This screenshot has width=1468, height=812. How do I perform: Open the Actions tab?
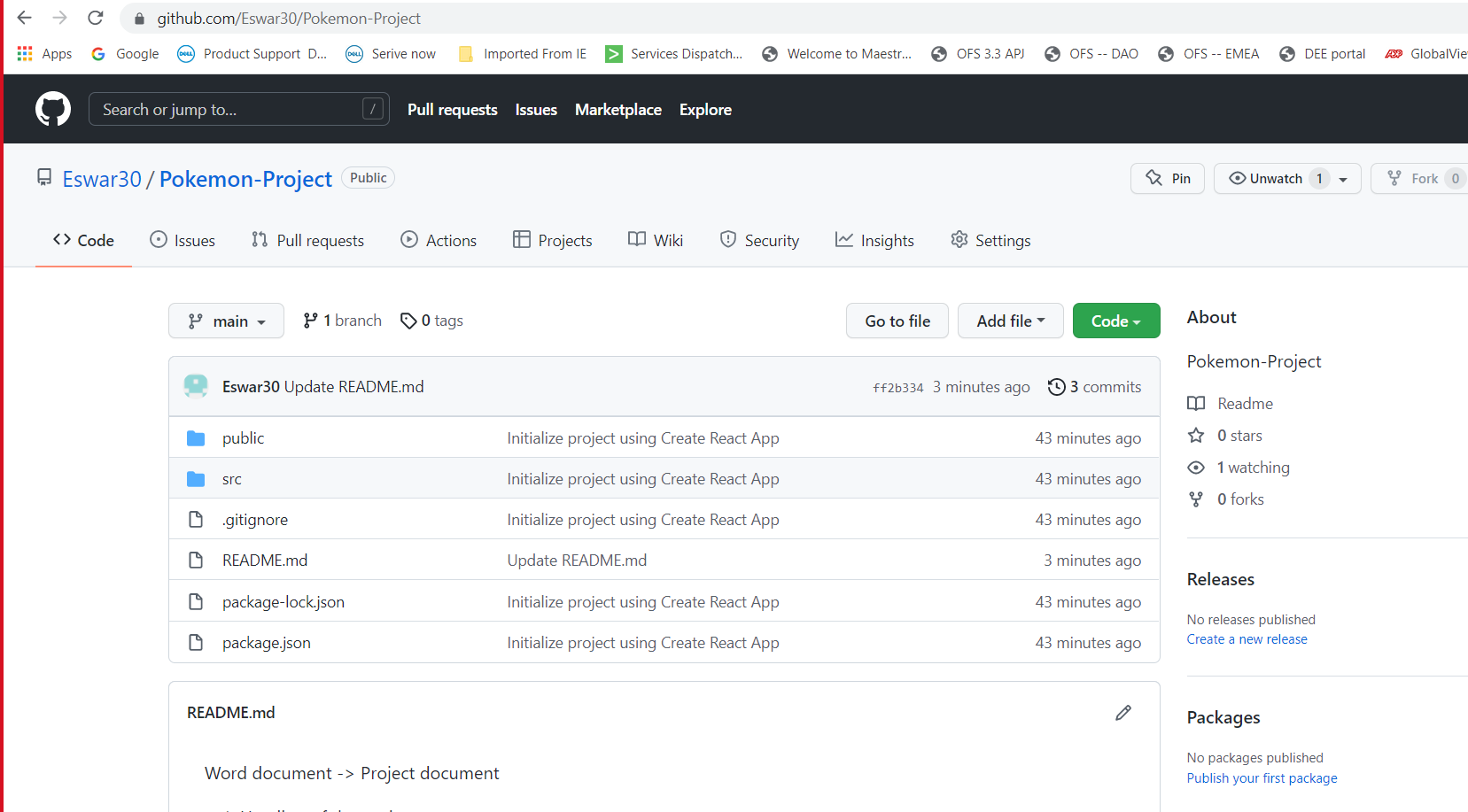click(x=439, y=240)
